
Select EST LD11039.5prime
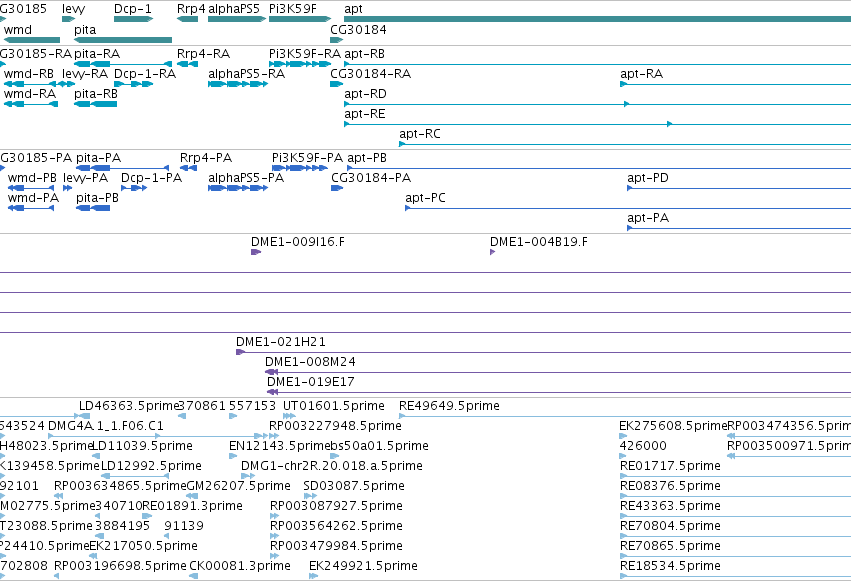pyautogui.click(x=143, y=446)
